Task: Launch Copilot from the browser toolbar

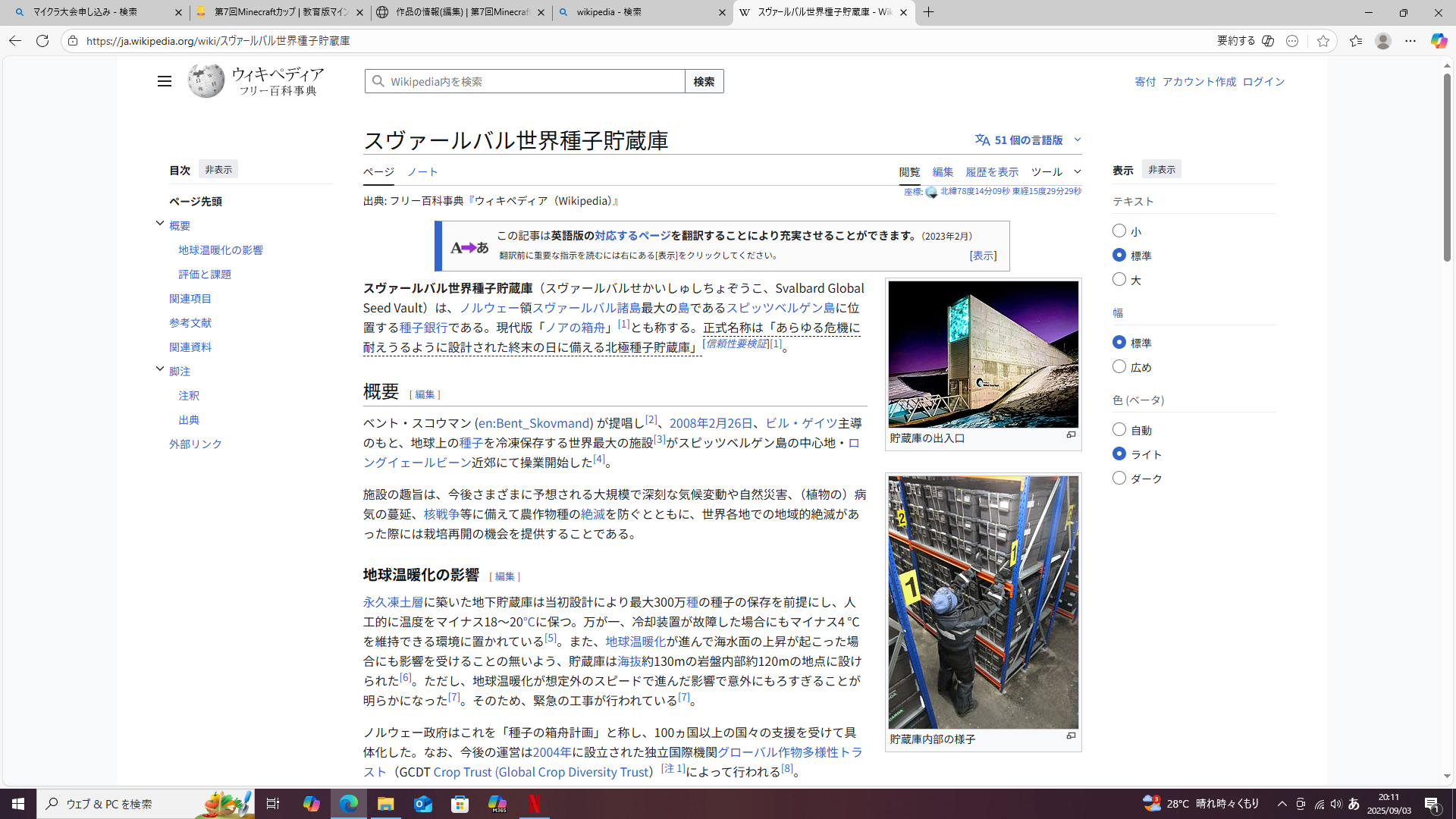Action: [1439, 41]
